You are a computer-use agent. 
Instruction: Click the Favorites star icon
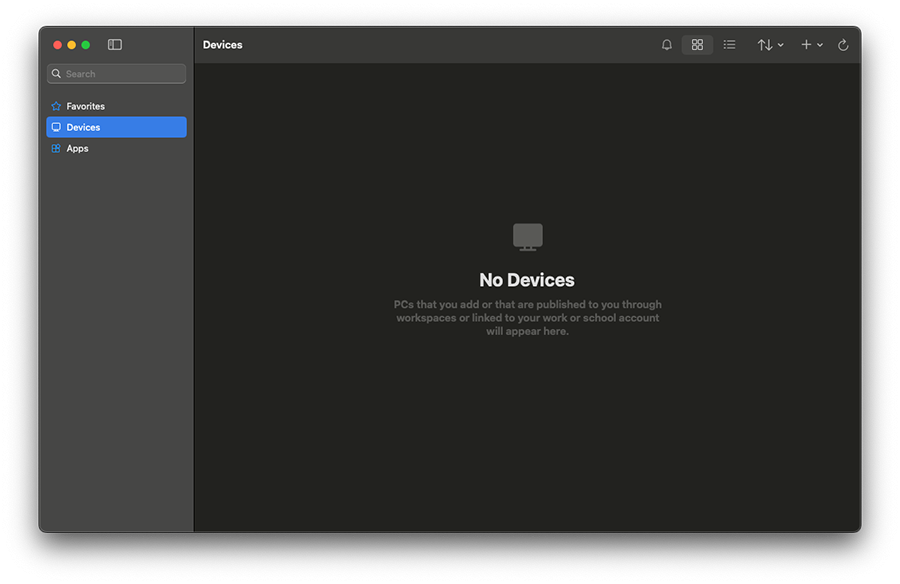56,106
